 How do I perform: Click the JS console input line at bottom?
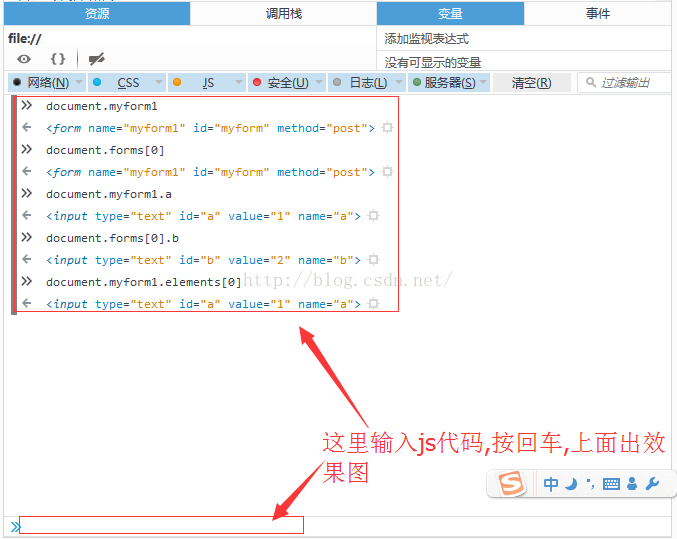click(161, 525)
